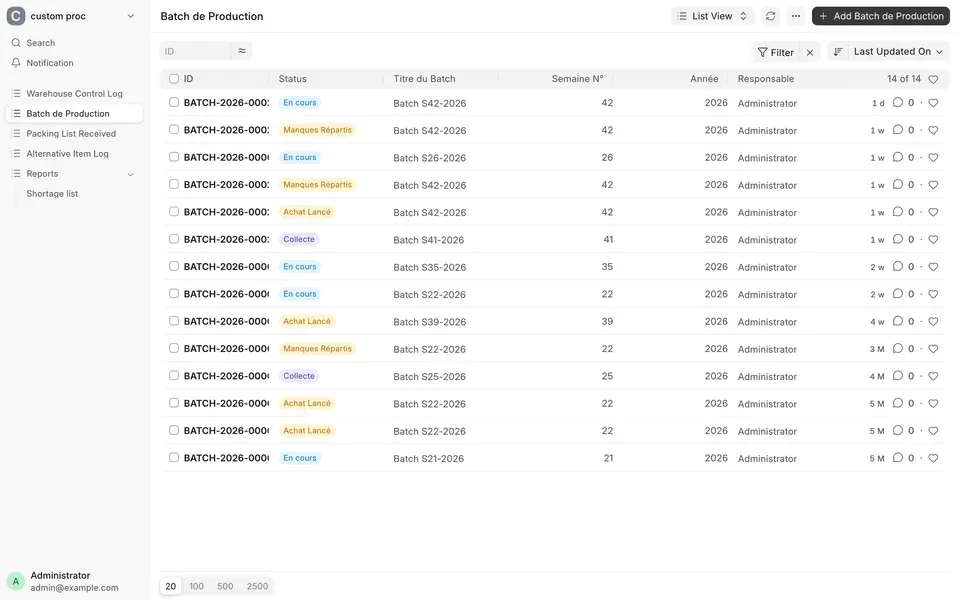Open comments icon on Batch S39-2026 row
Viewport: 960px width, 600px height.
pos(898,321)
